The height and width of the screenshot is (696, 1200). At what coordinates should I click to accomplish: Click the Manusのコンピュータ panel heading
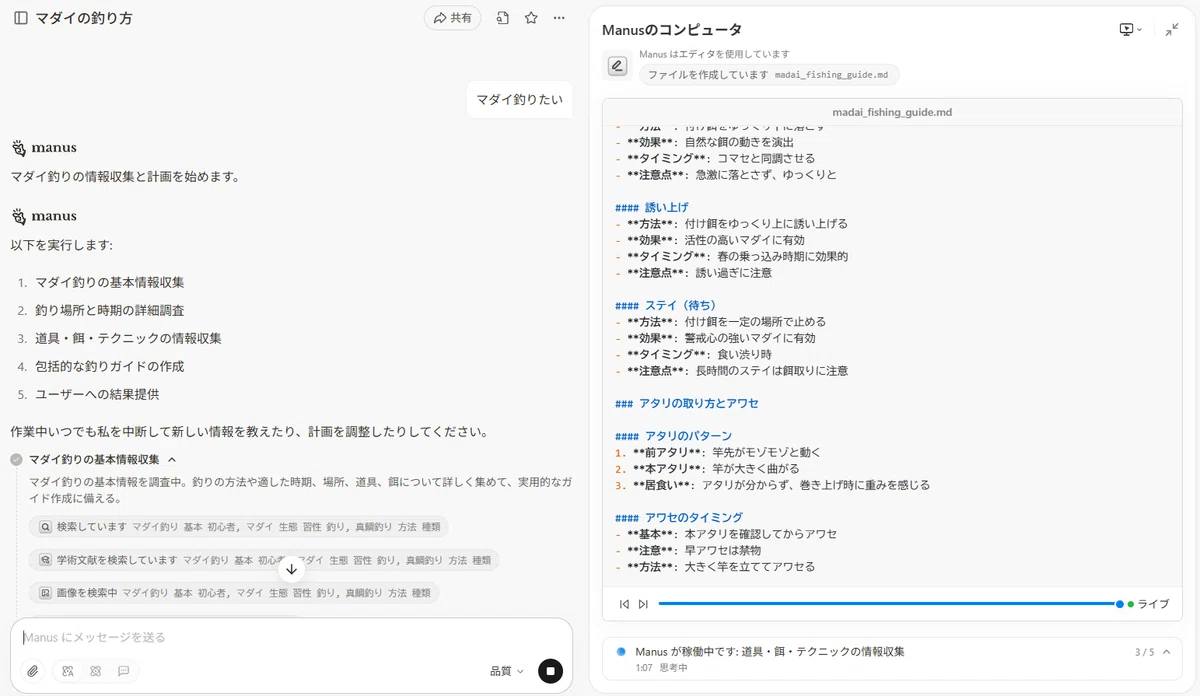point(672,30)
